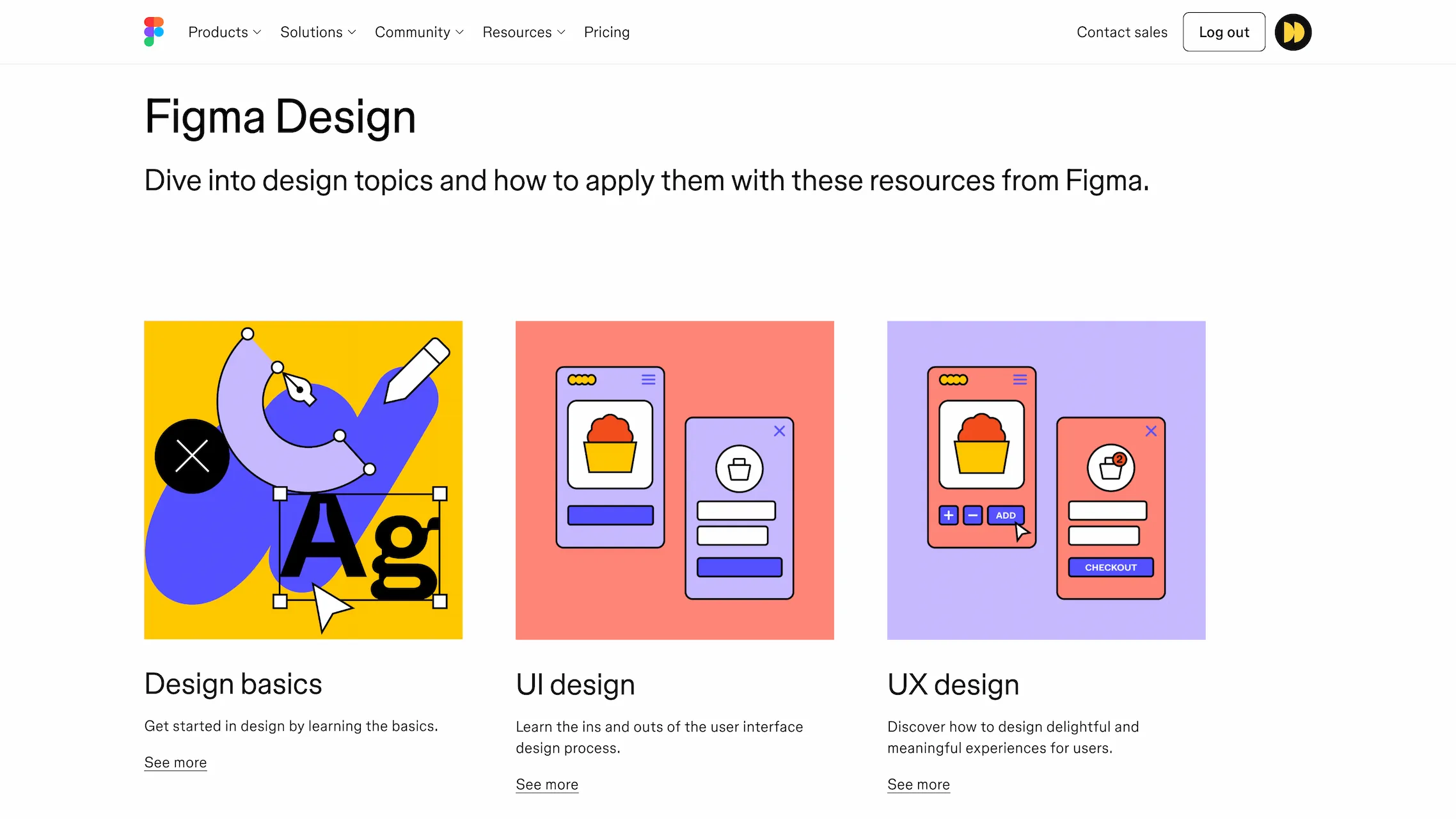Click See more under UX design

[x=919, y=784]
